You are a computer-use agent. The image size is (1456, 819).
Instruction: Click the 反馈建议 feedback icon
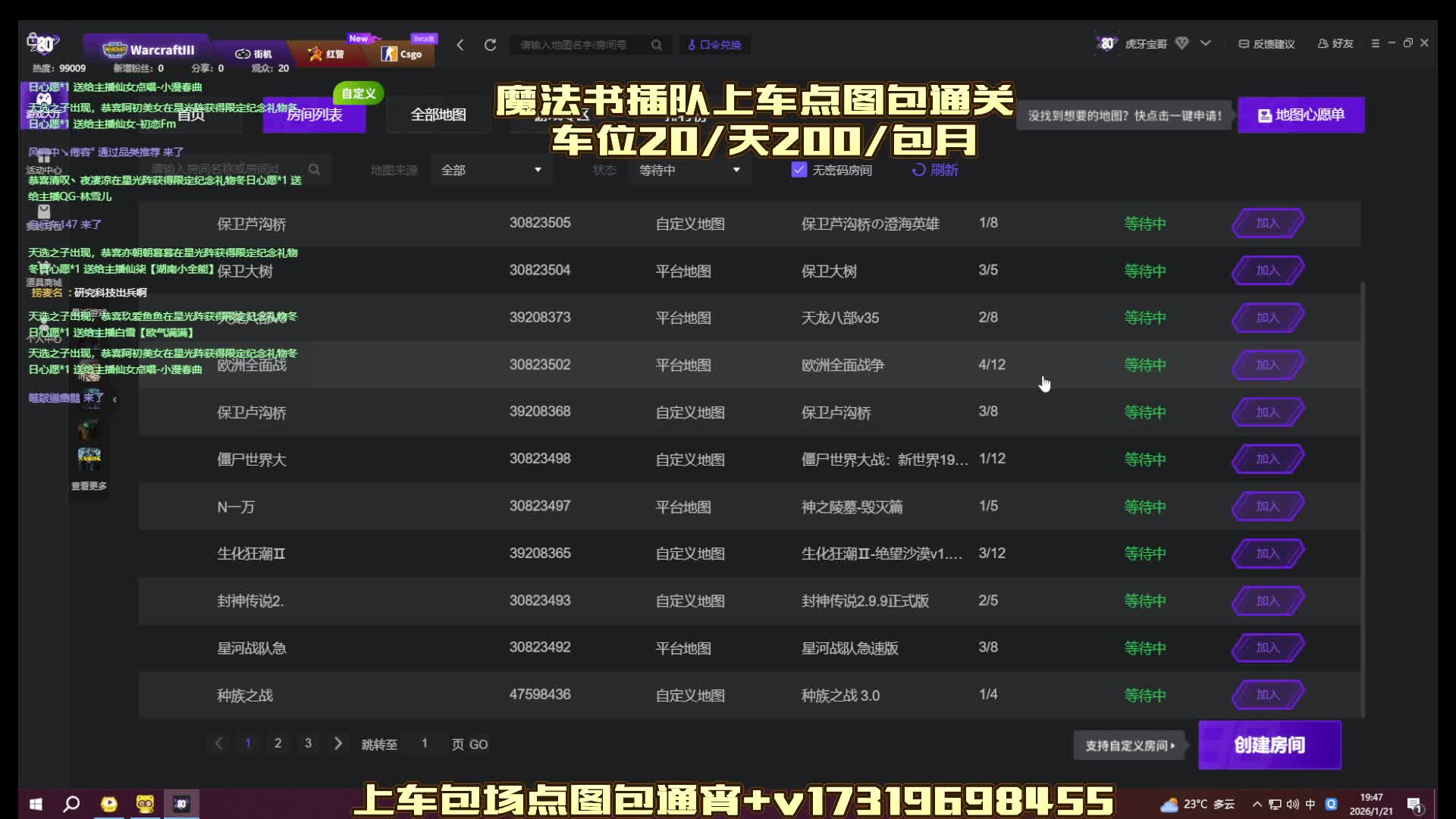tap(1244, 43)
